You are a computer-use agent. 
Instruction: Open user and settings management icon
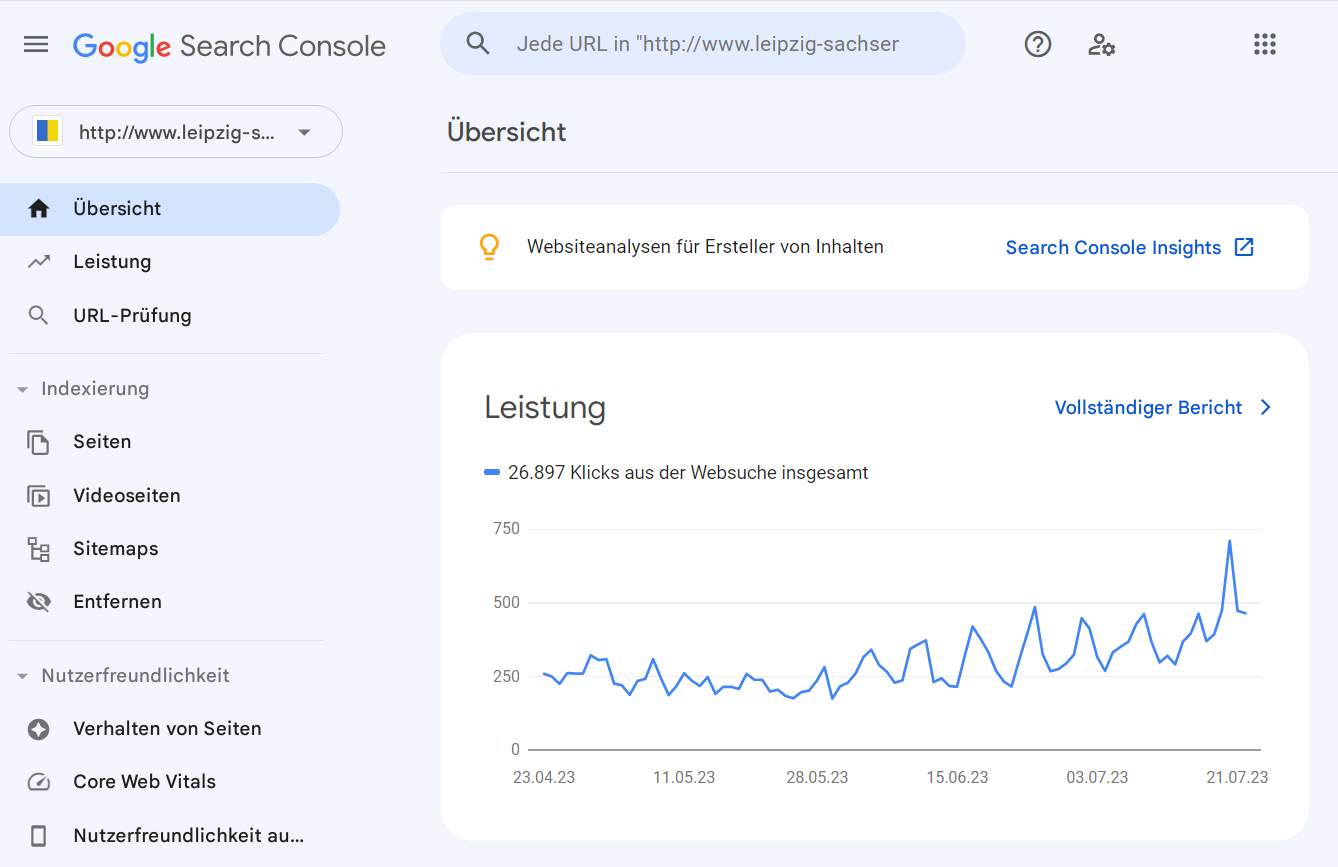[x=1101, y=44]
